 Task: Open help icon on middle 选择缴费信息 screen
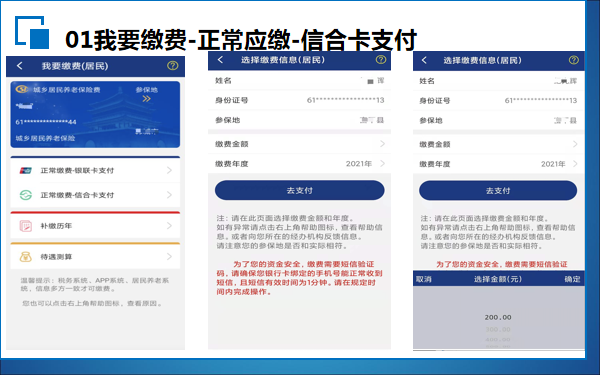381,59
